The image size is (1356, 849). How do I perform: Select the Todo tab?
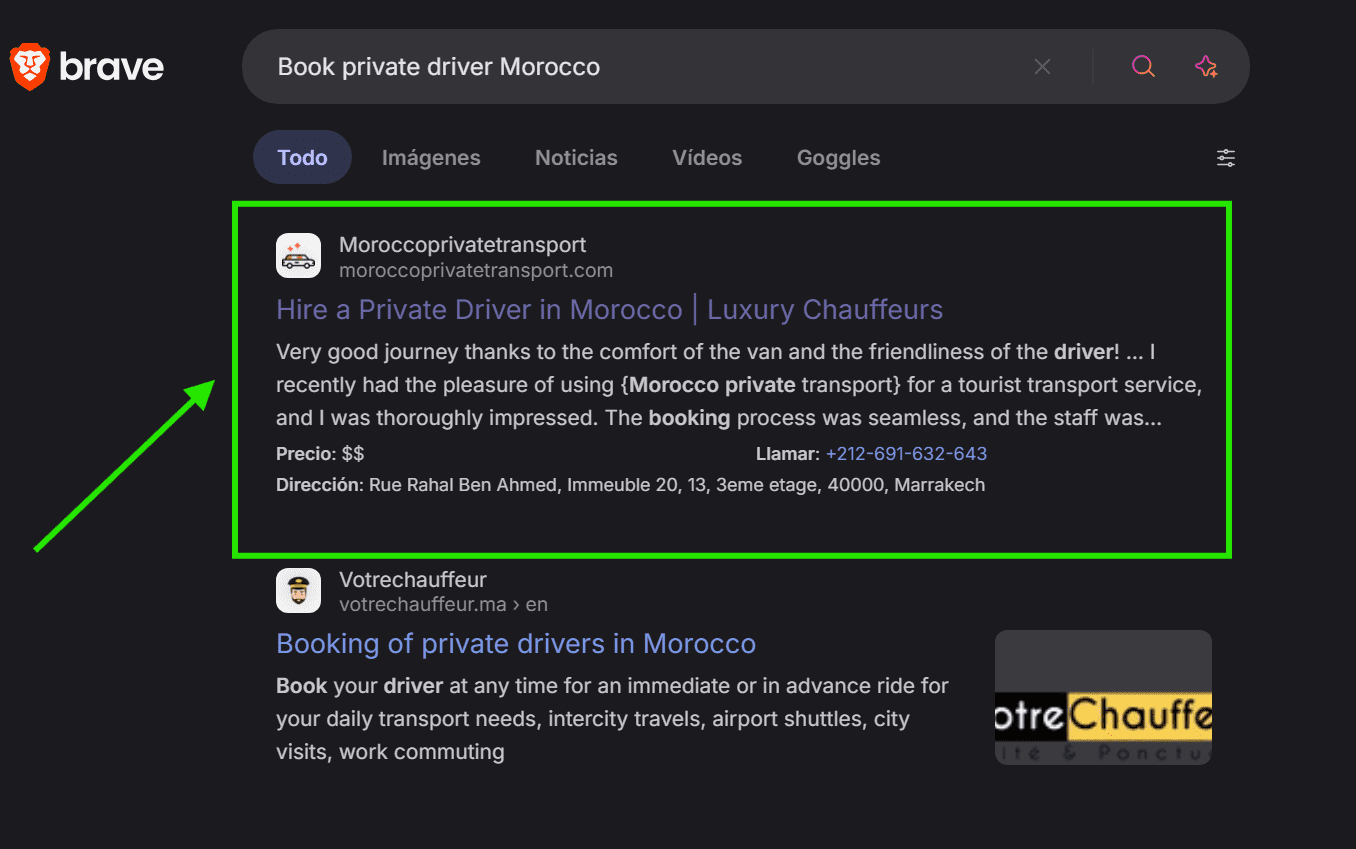302,158
